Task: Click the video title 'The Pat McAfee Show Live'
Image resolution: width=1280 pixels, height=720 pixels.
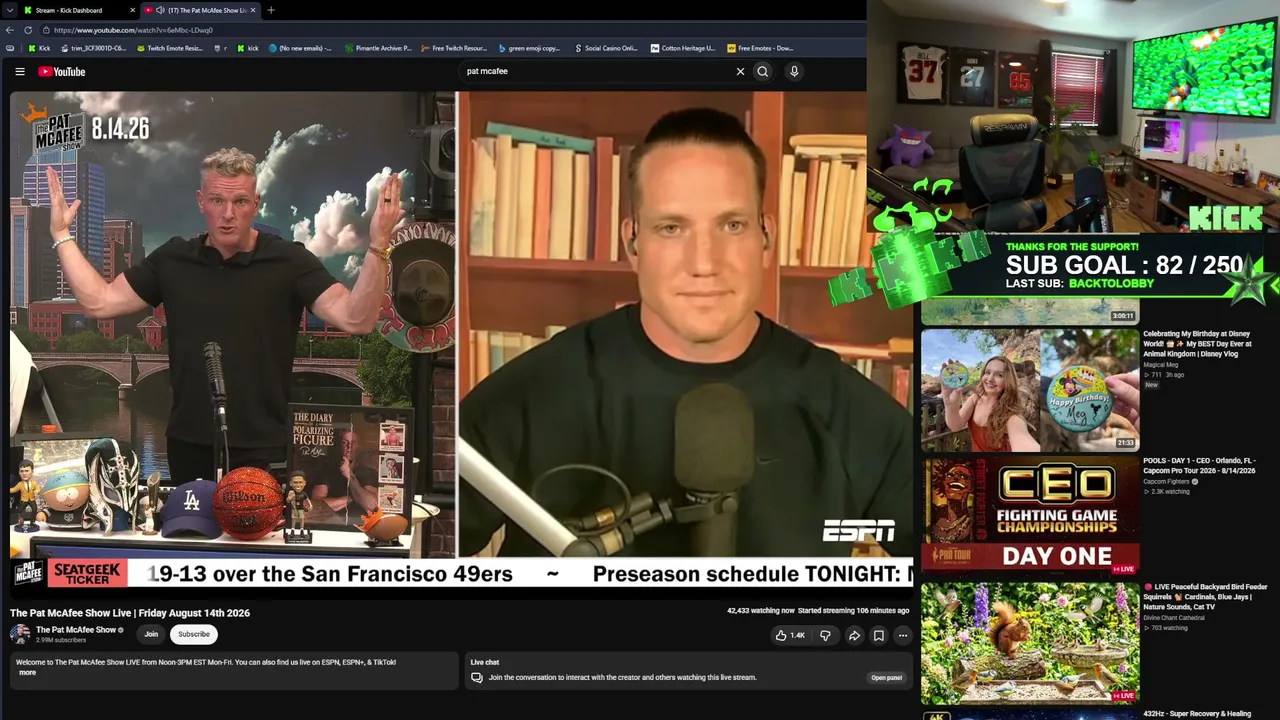Action: coord(130,613)
